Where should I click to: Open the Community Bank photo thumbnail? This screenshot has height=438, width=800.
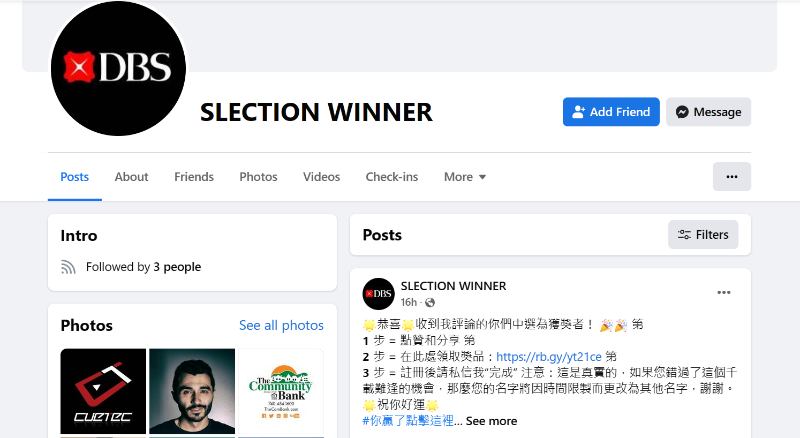coord(281,392)
